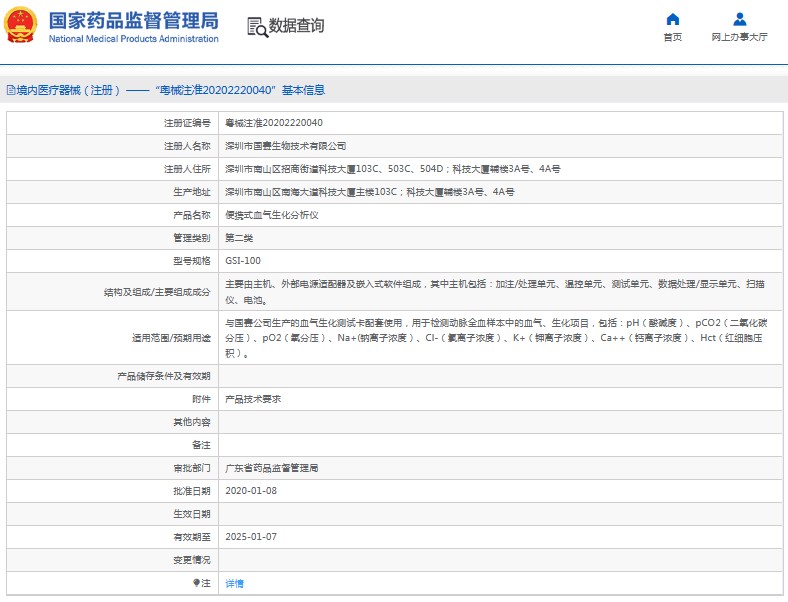
Task: Click registration number 粤械注准20202220040 value cell
Action: [x=274, y=123]
